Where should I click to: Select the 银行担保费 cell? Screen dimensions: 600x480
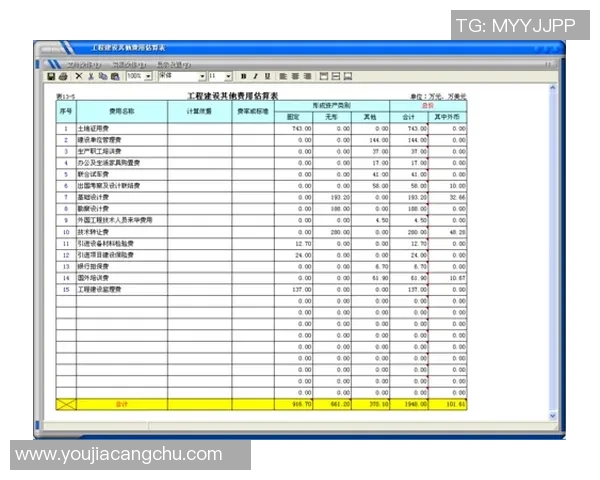pyautogui.click(x=122, y=267)
